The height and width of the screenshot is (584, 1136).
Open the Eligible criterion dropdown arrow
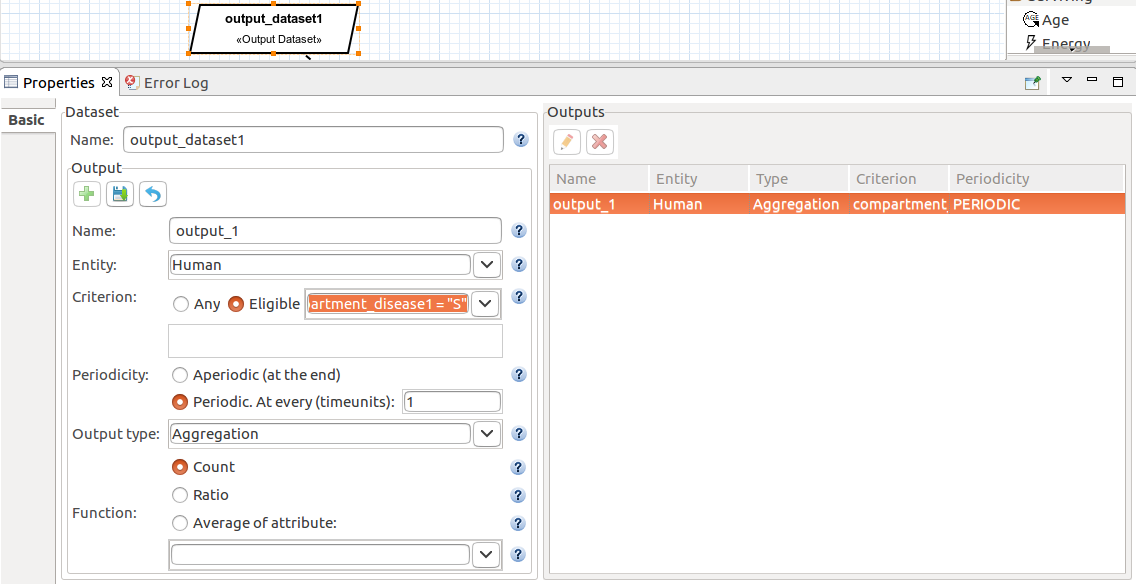coord(486,304)
